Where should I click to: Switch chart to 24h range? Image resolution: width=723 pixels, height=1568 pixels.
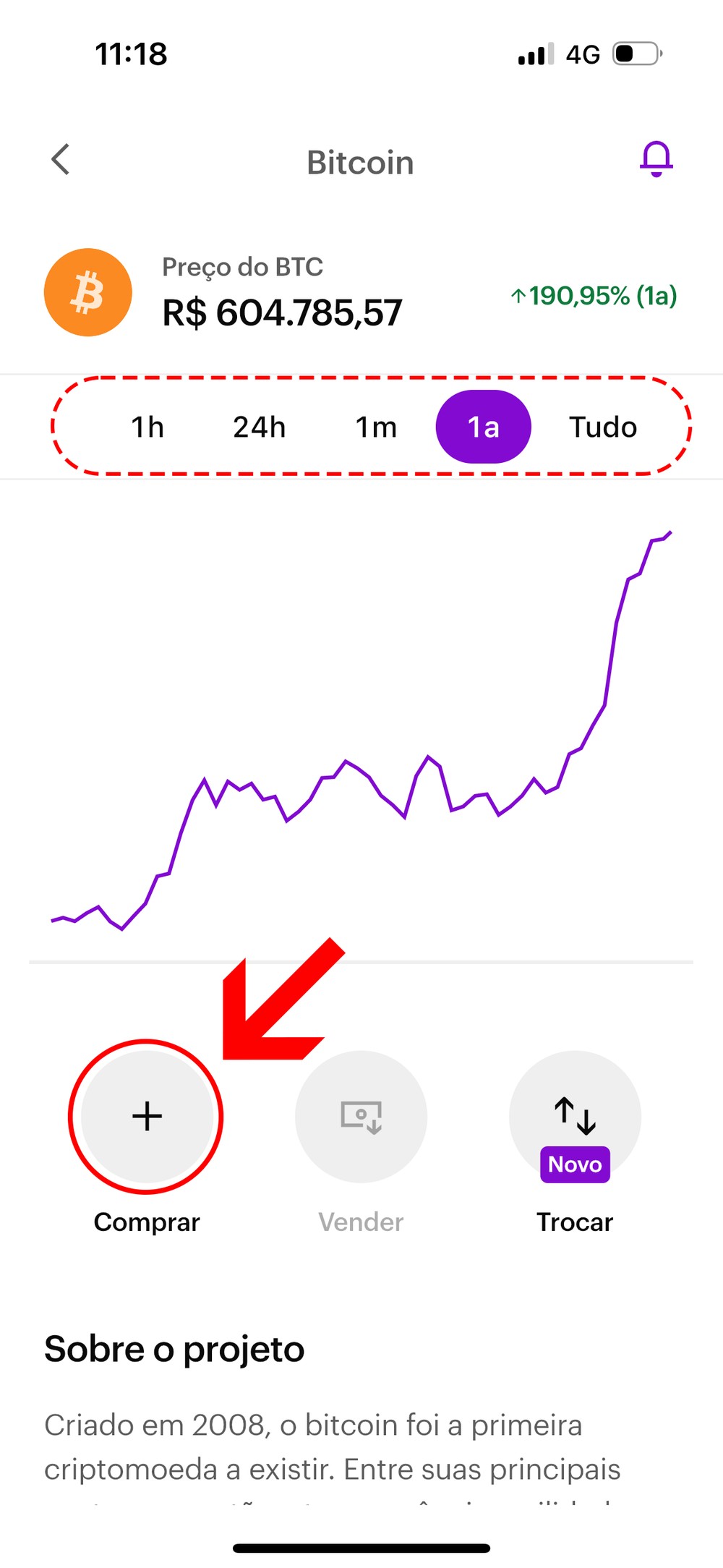pyautogui.click(x=259, y=427)
